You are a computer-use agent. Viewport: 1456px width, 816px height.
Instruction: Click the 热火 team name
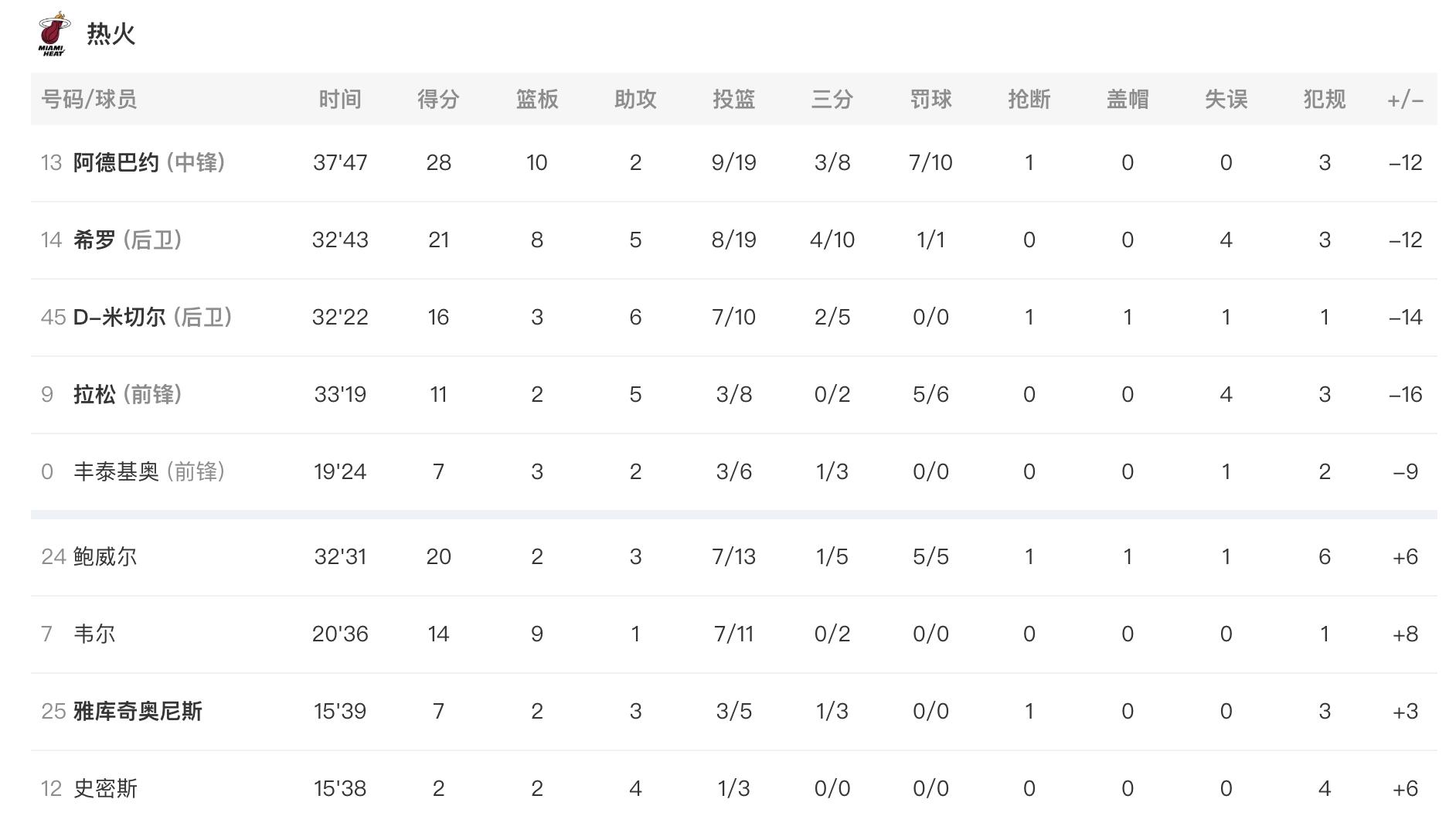(x=111, y=34)
